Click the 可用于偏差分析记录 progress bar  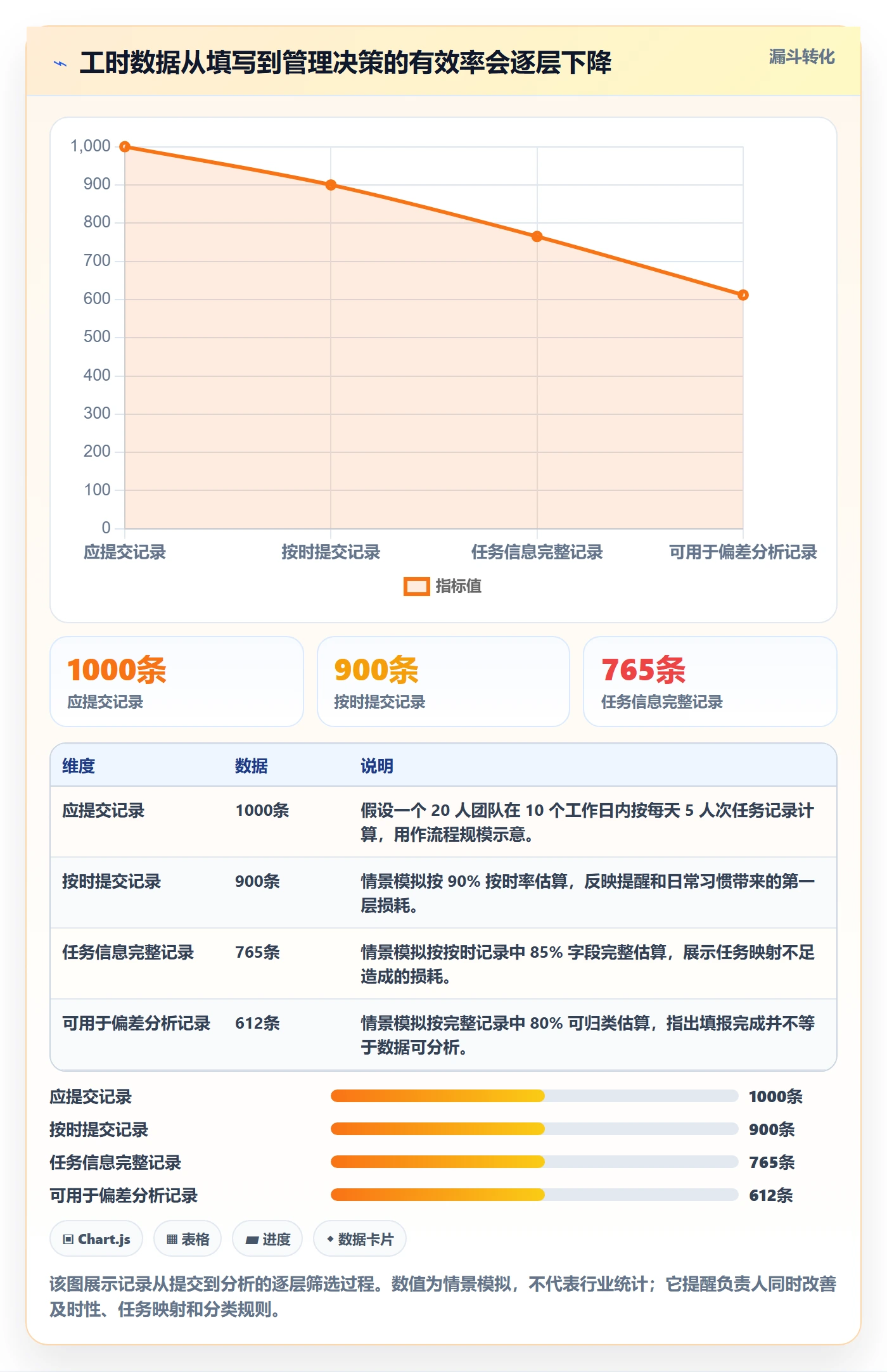coord(534,1195)
